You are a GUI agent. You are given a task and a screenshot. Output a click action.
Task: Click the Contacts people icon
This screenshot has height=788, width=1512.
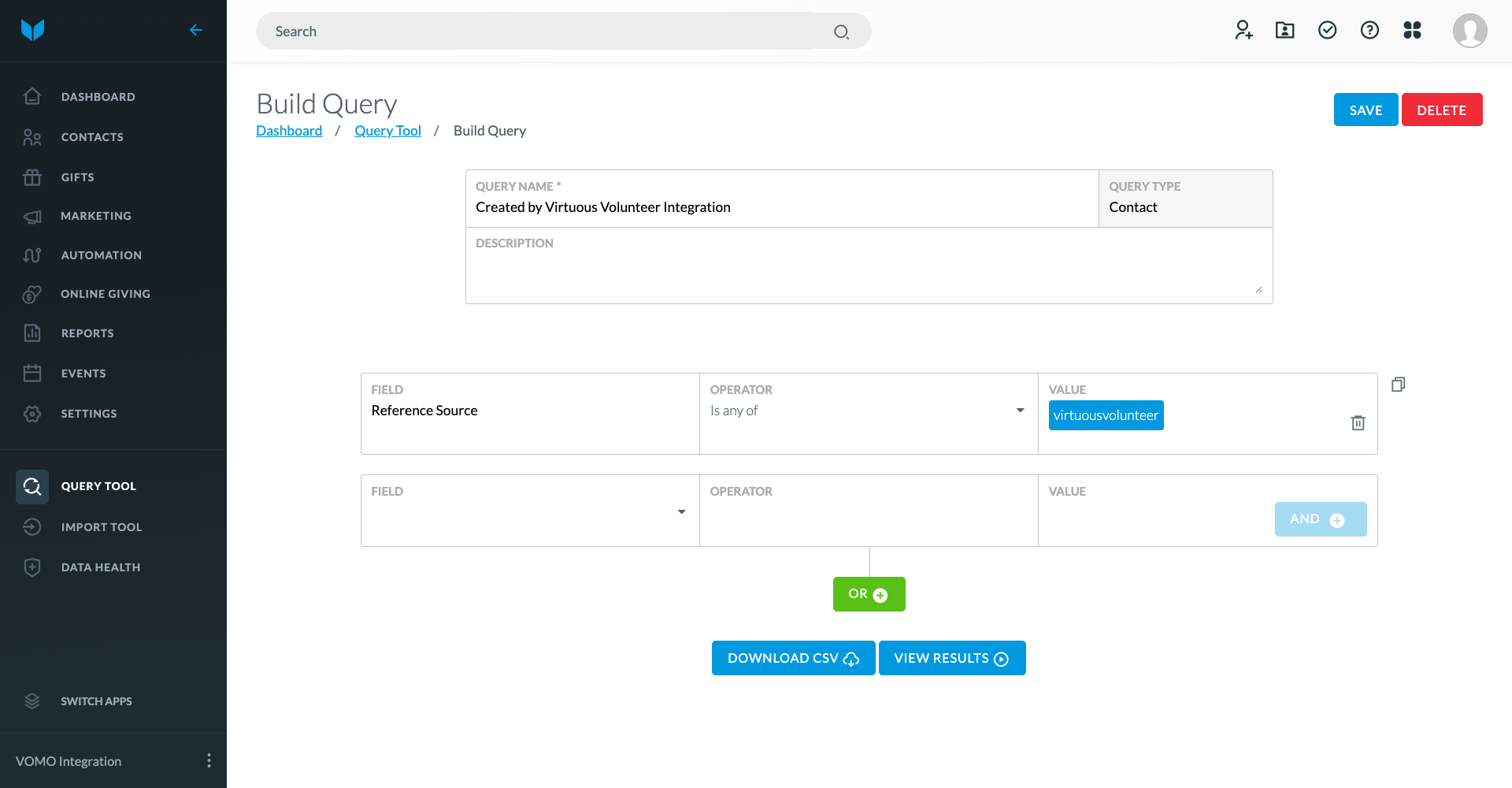[32, 137]
